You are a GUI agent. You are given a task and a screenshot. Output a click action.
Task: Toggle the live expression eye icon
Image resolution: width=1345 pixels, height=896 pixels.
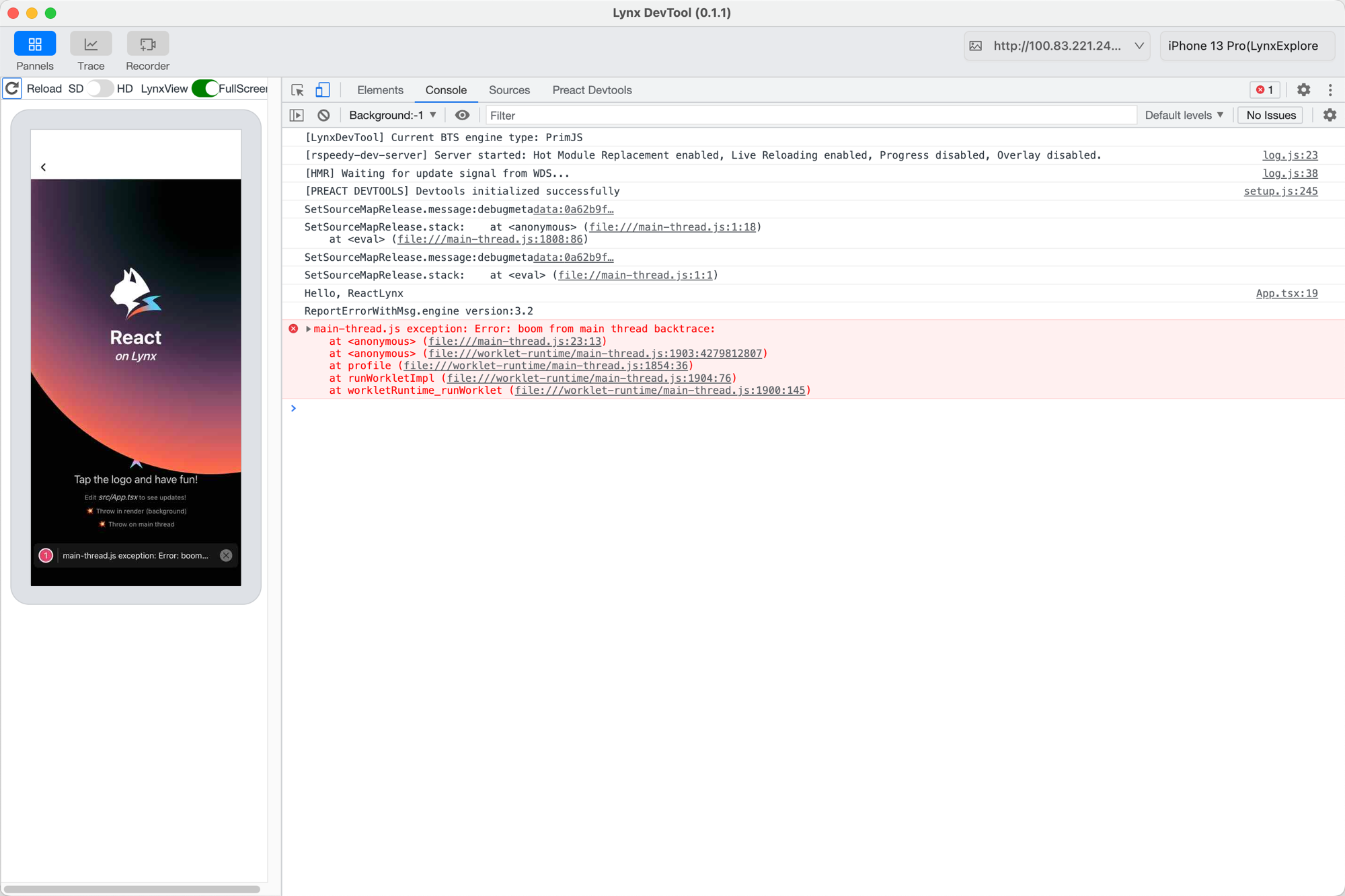[462, 116]
